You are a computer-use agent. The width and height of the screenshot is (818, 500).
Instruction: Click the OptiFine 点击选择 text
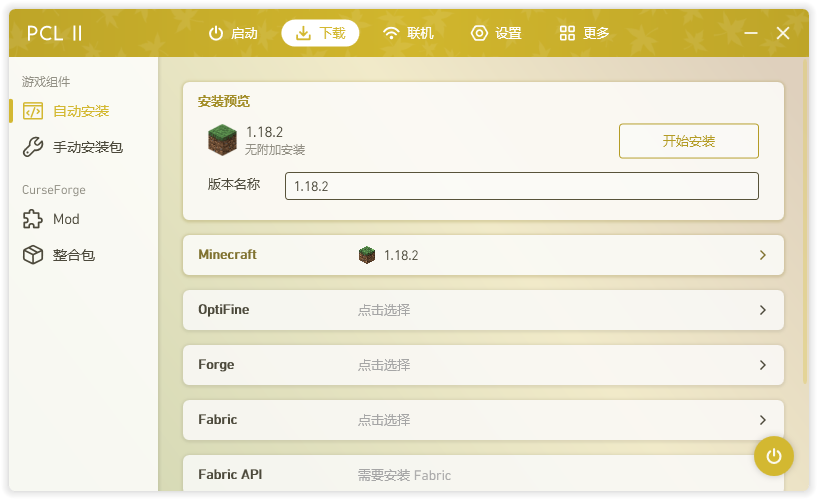384,310
